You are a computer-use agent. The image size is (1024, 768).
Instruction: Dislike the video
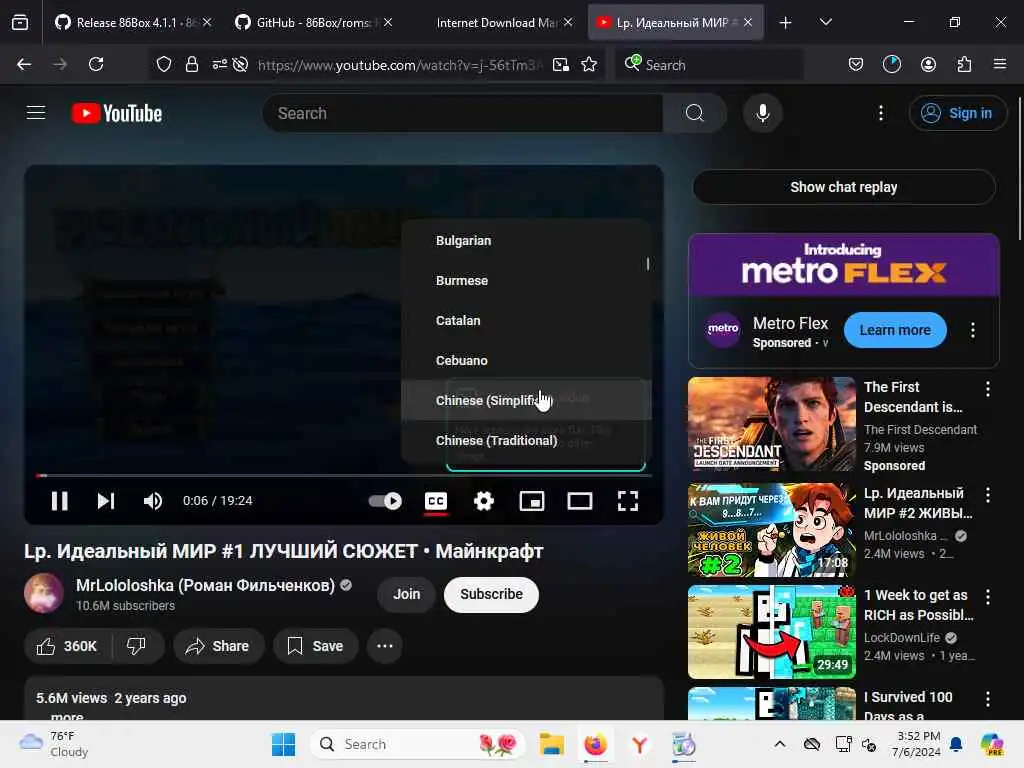[x=136, y=646]
